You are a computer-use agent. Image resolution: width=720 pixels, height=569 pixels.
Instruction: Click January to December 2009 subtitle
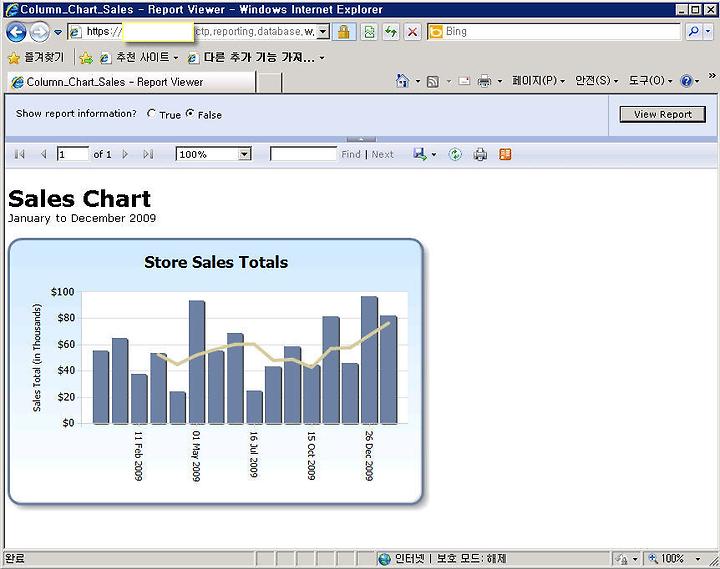coord(82,218)
